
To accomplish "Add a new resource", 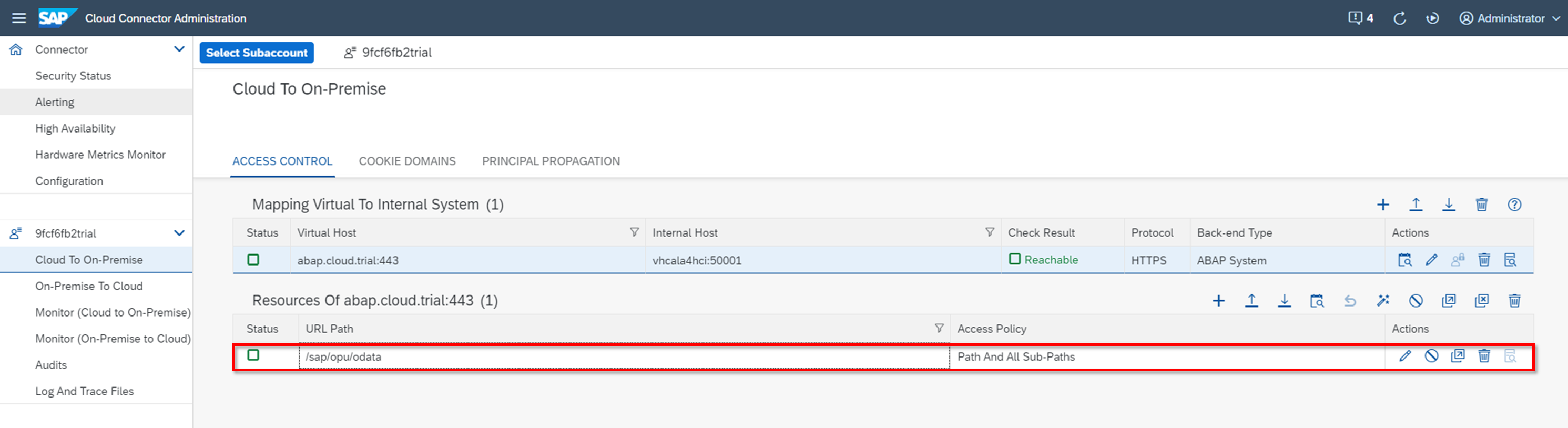I will tap(1219, 301).
